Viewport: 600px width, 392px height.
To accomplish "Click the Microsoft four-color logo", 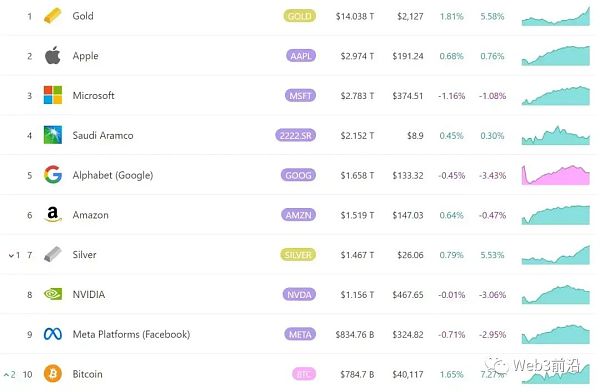I will pyautogui.click(x=53, y=95).
